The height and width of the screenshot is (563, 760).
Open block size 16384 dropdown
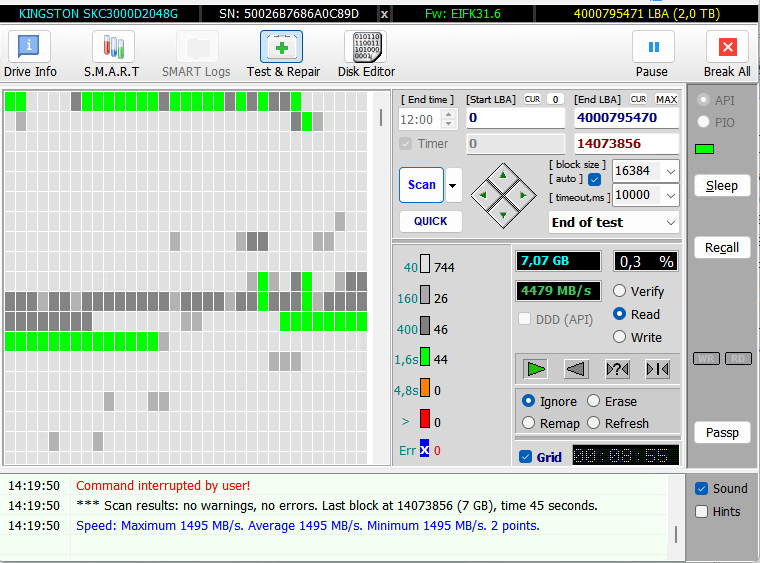click(x=671, y=171)
